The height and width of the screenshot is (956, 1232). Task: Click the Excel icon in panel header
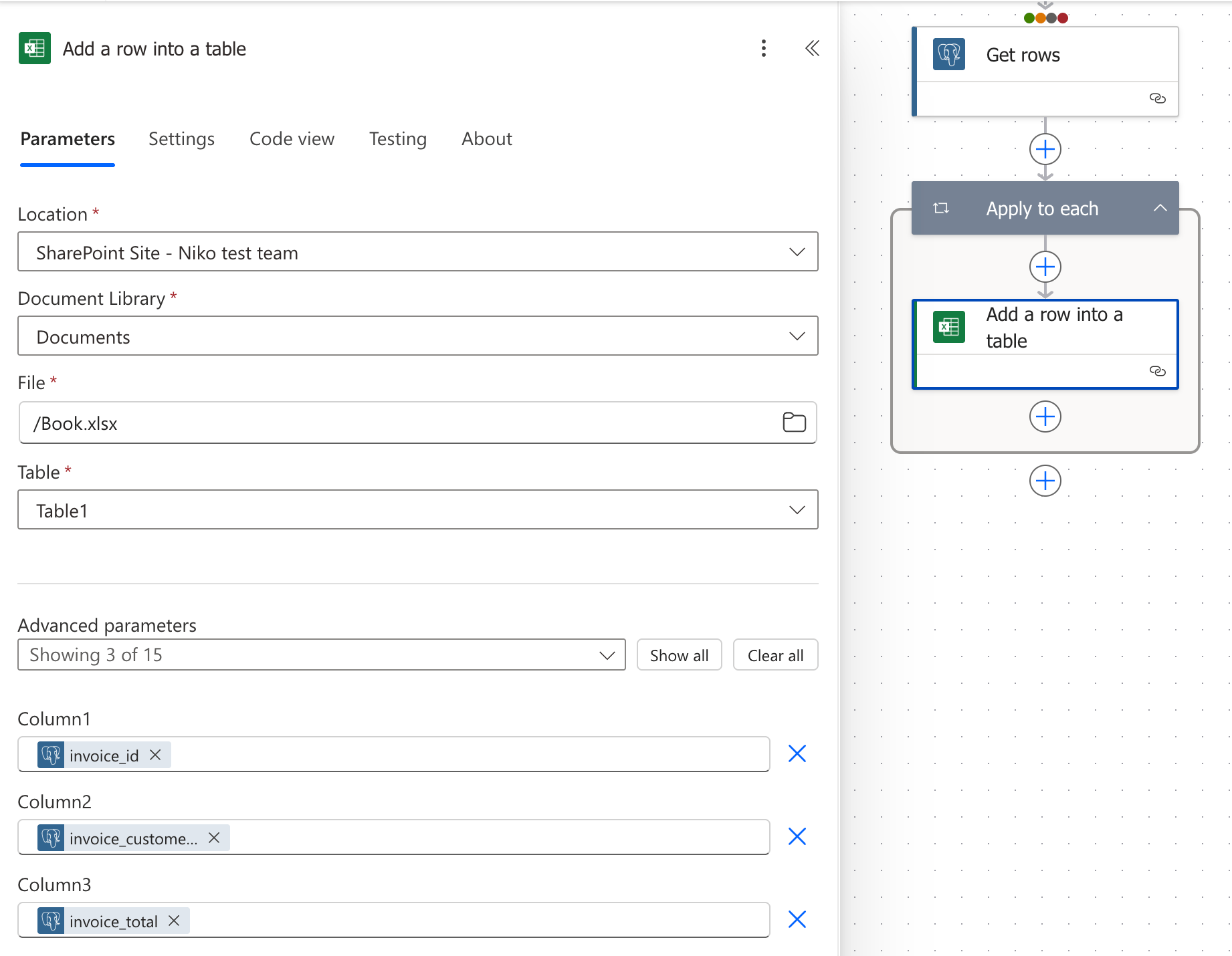[35, 48]
